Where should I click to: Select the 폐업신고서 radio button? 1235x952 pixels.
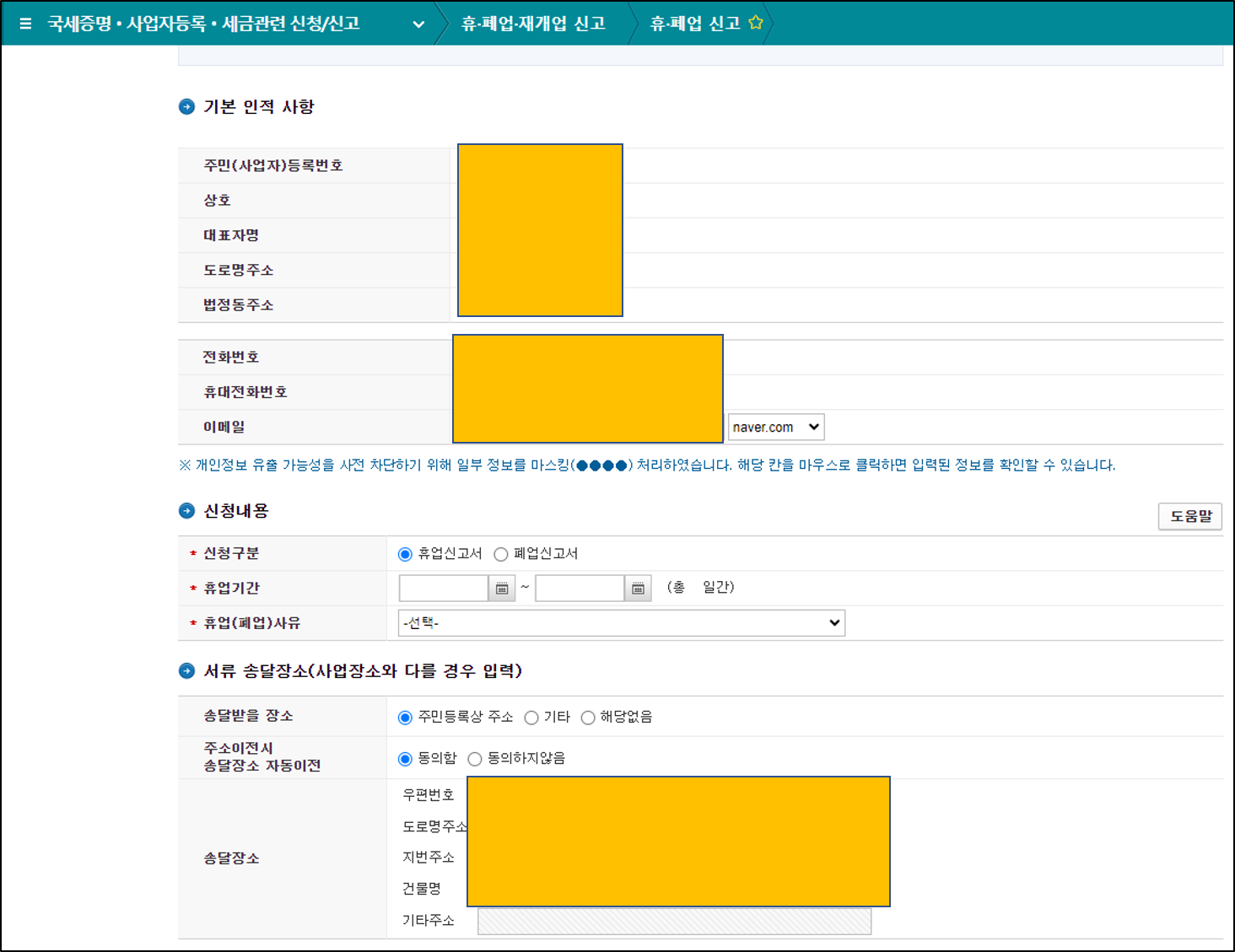[x=501, y=554]
